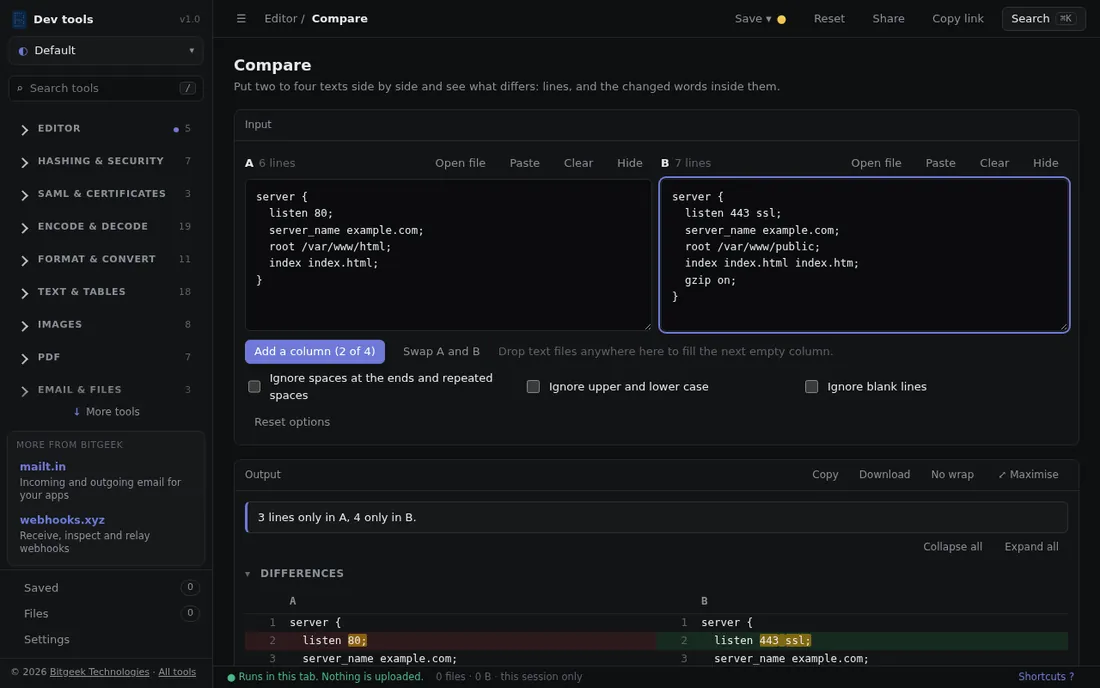Enable ignore spaces at ends checkbox
This screenshot has height=688, width=1100.
[254, 386]
